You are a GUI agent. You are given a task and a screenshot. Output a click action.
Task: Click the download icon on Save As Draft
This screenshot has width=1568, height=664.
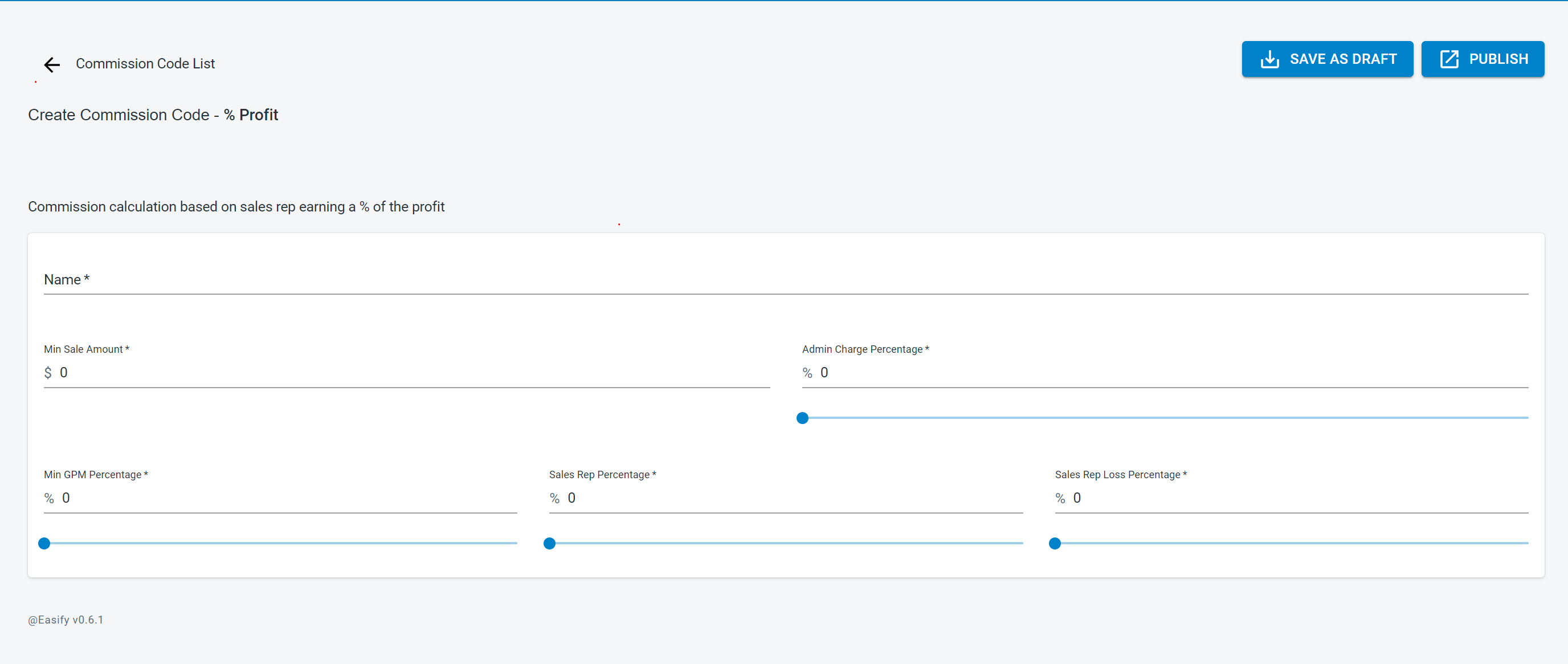click(1270, 59)
